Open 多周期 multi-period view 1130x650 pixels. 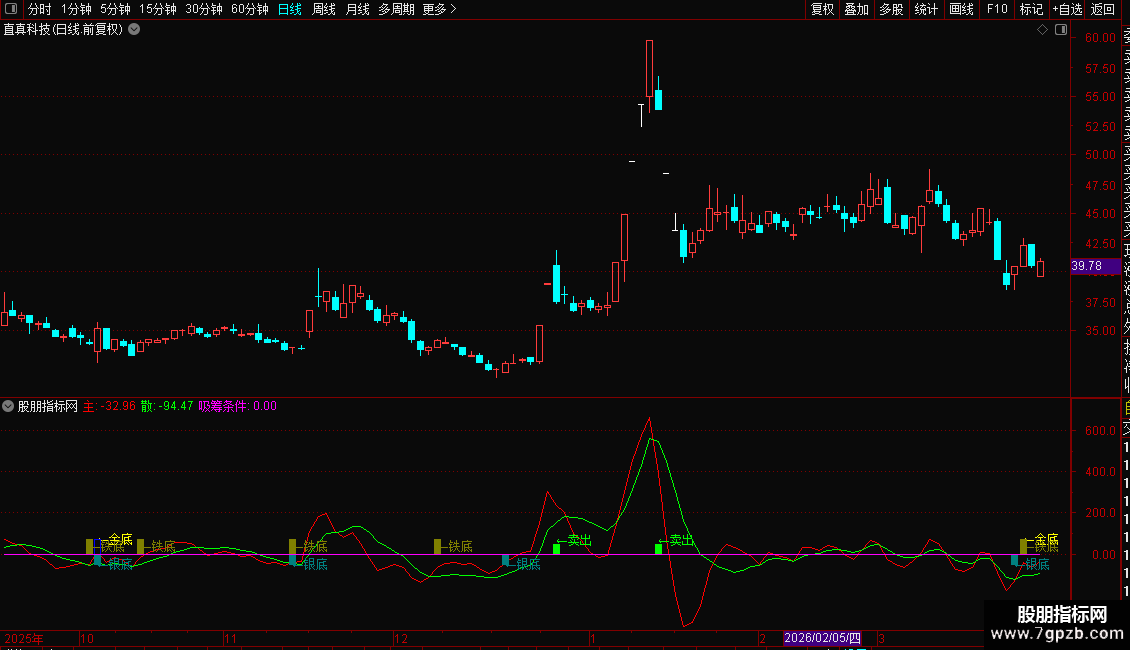tap(396, 9)
